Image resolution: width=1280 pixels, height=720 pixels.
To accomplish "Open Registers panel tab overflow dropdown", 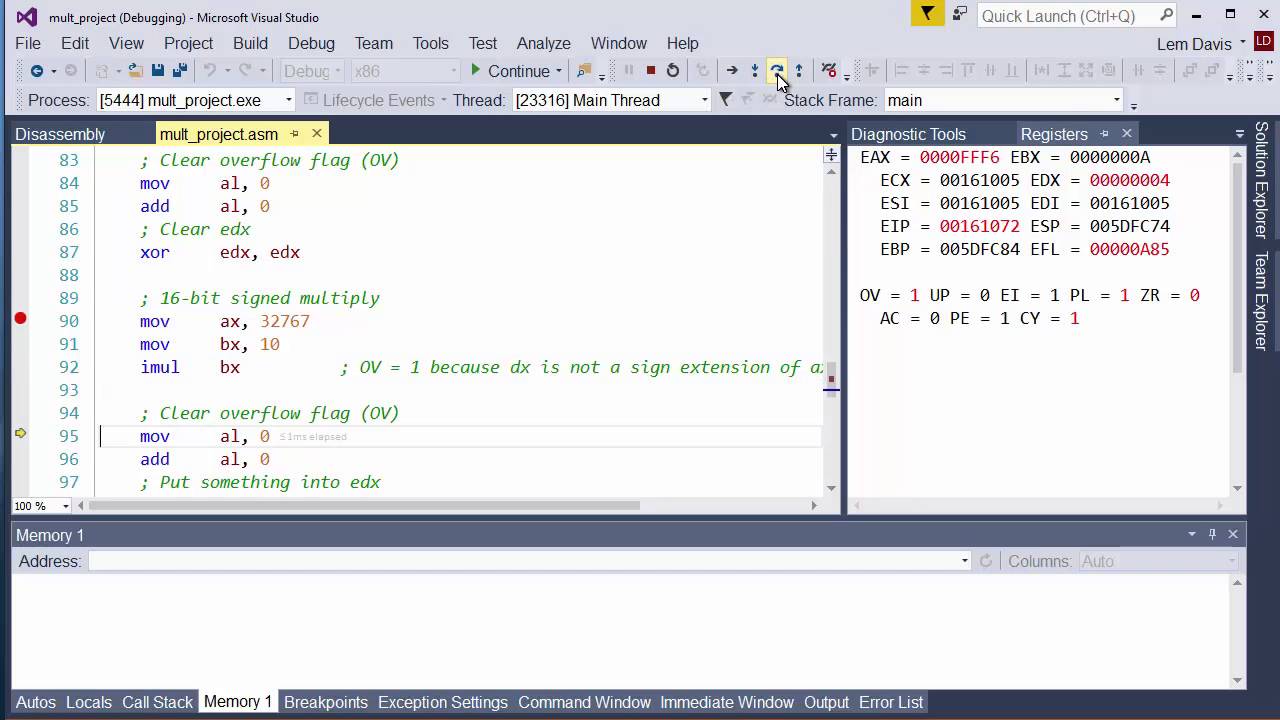I will tap(1240, 134).
